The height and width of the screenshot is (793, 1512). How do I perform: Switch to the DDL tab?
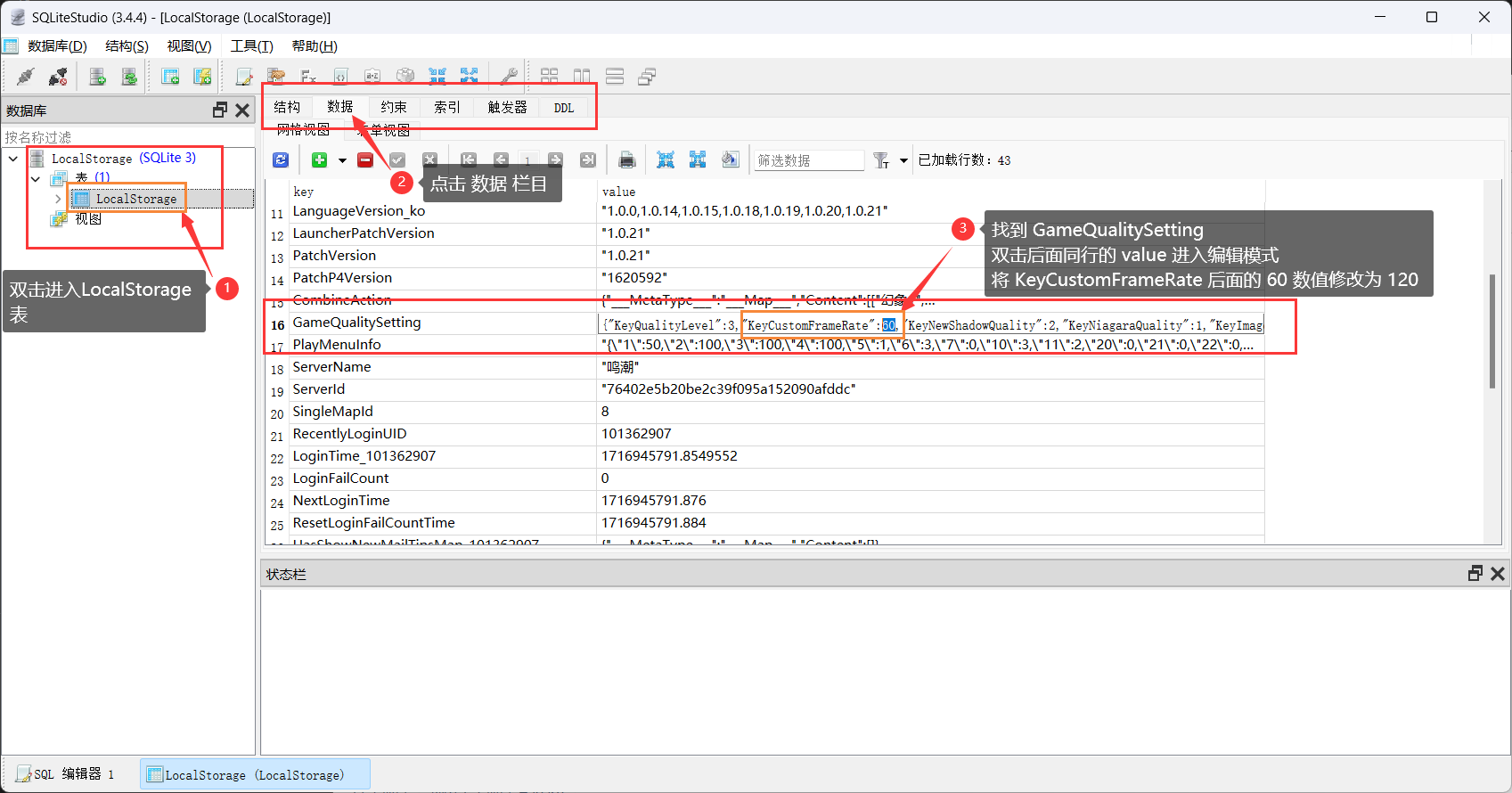pos(564,108)
